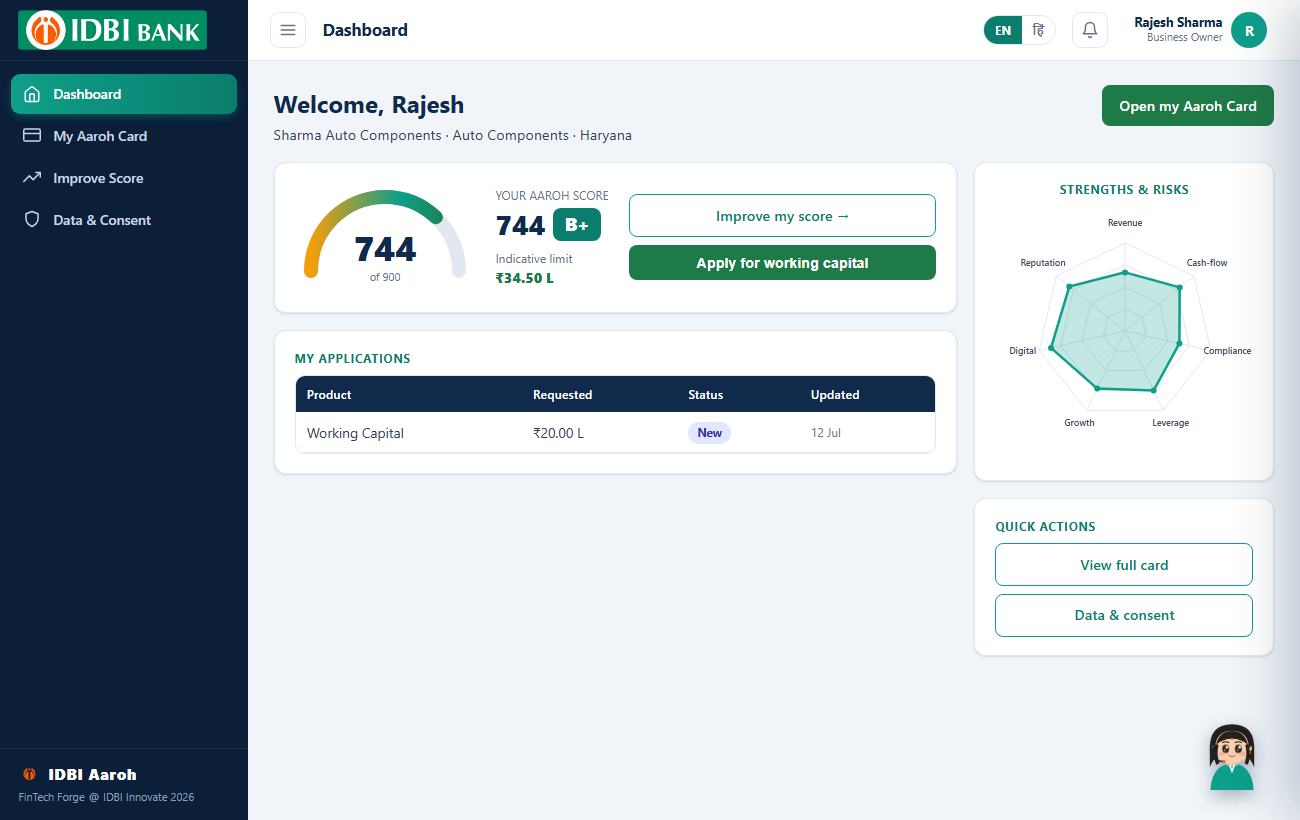Image resolution: width=1300 pixels, height=820 pixels.
Task: Switch language to Hindi
Action: click(x=1039, y=30)
